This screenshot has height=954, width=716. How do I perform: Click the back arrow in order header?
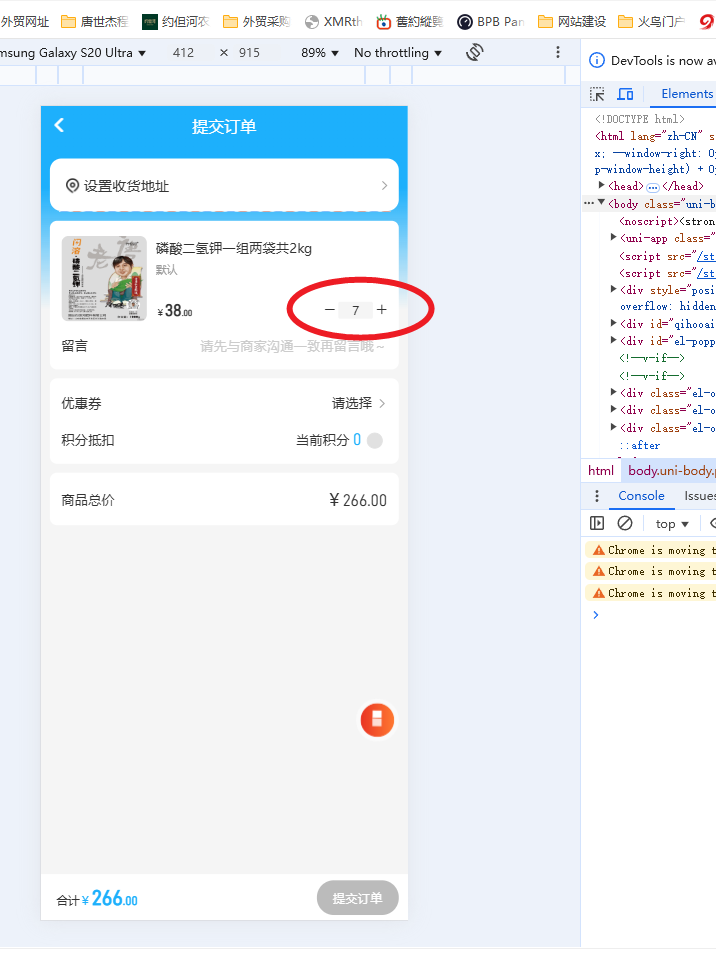pyautogui.click(x=59, y=125)
